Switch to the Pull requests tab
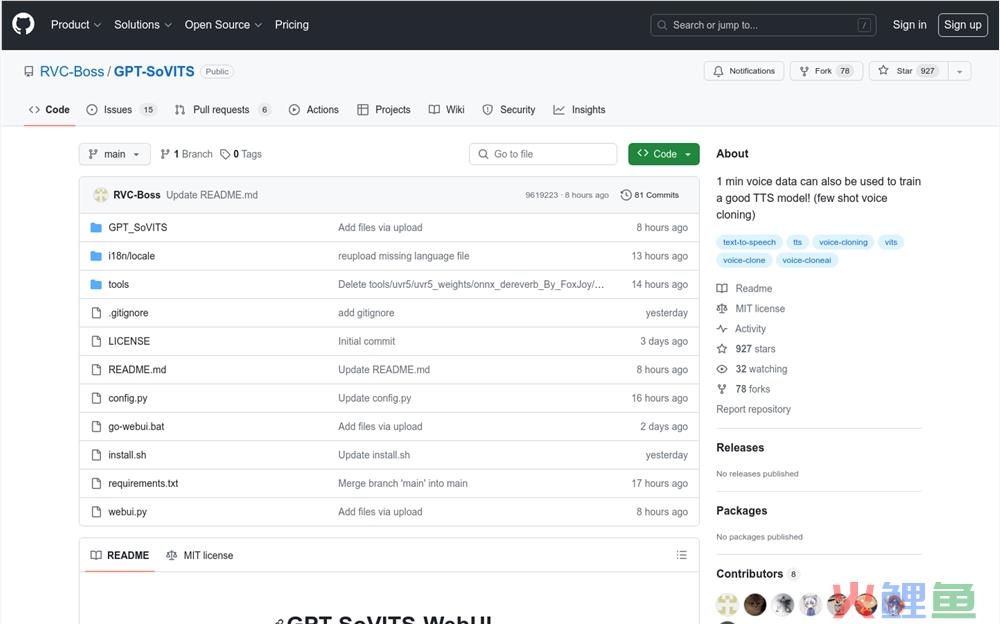Viewport: 1000px width, 624px height. 223,110
